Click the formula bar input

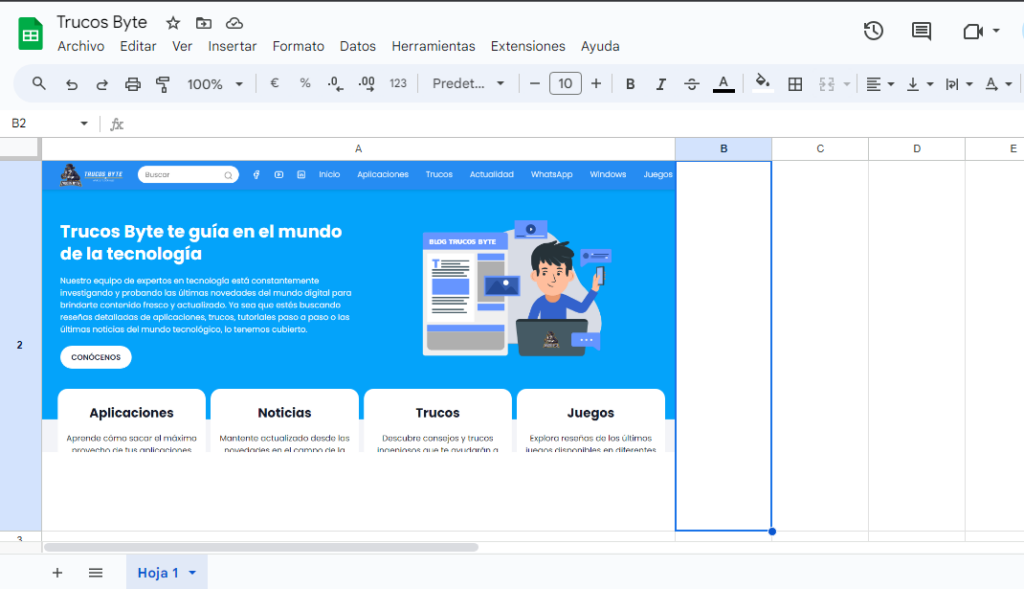click(x=575, y=123)
